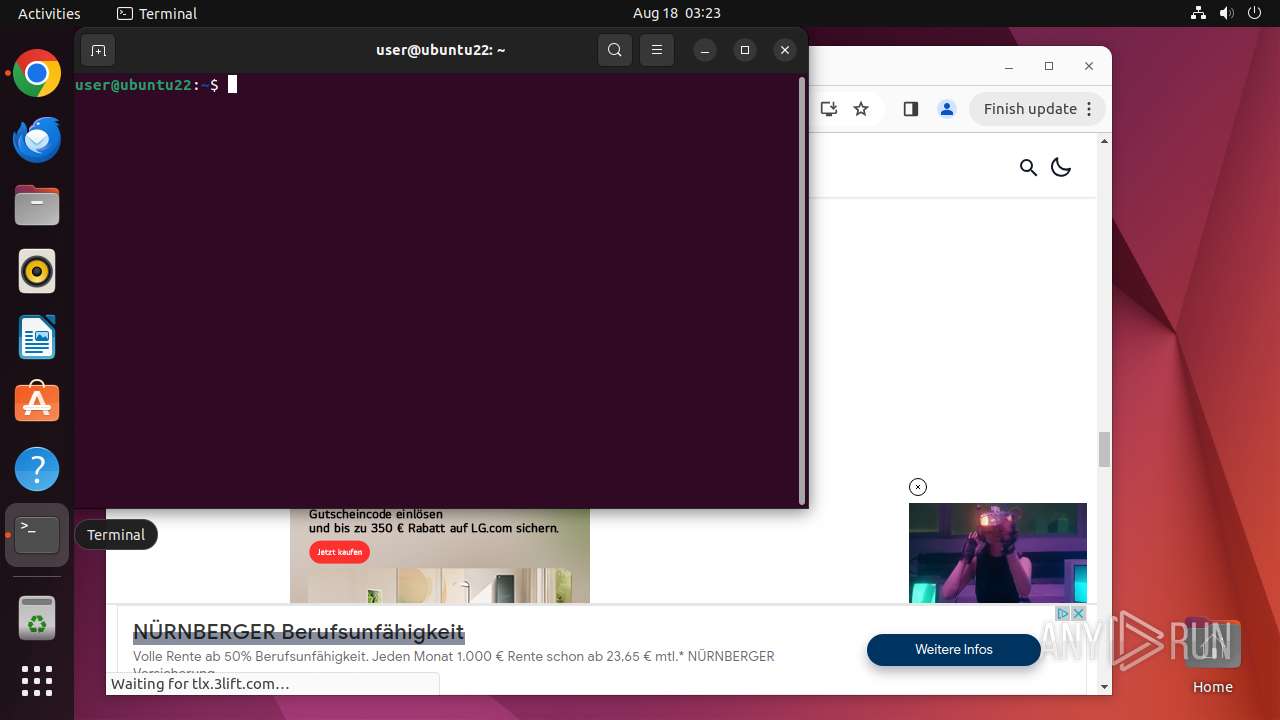1280x720 pixels.
Task: Open the Files manager dock icon
Action: coord(37,206)
